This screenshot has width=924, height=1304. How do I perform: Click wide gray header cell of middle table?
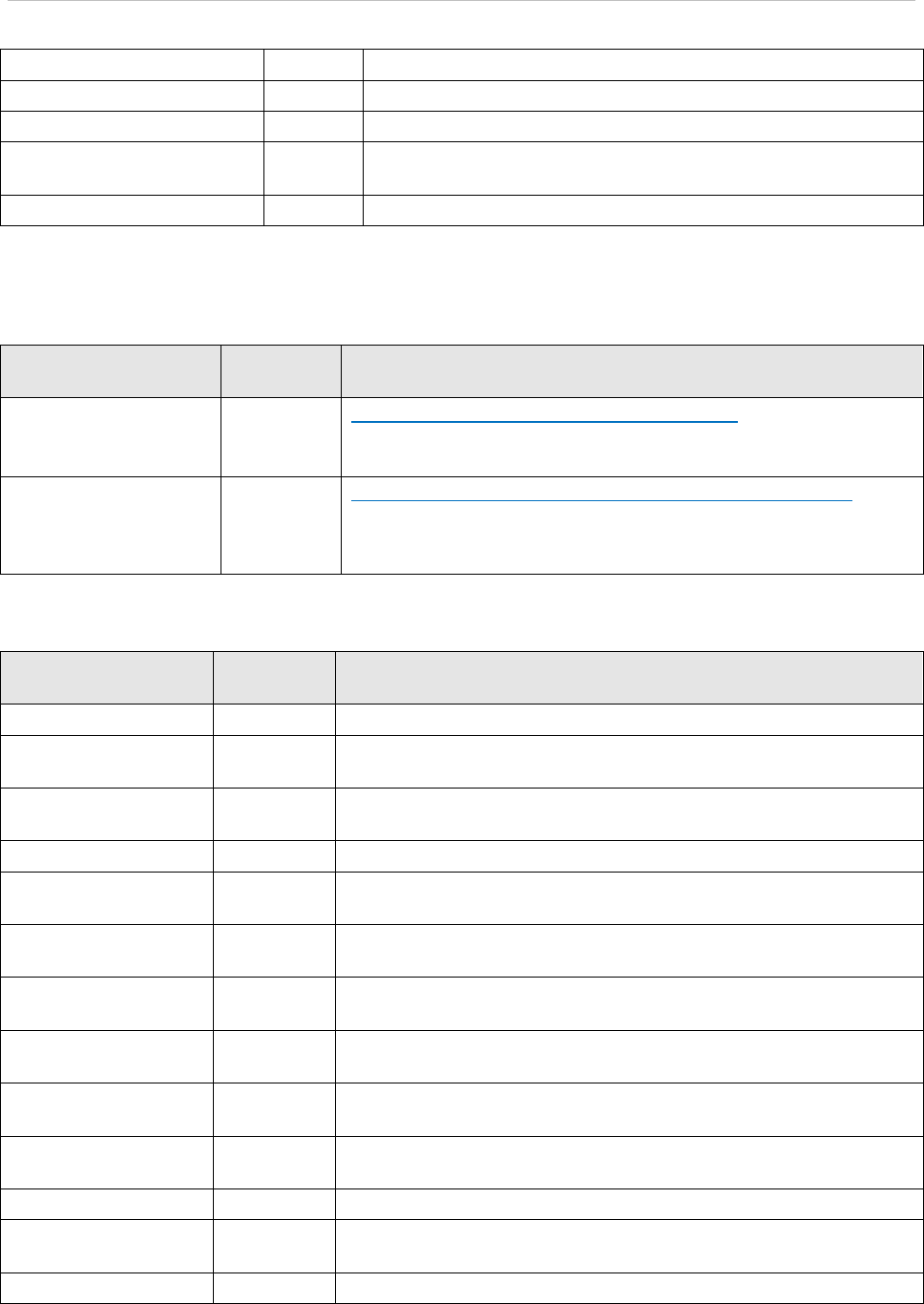pos(632,370)
